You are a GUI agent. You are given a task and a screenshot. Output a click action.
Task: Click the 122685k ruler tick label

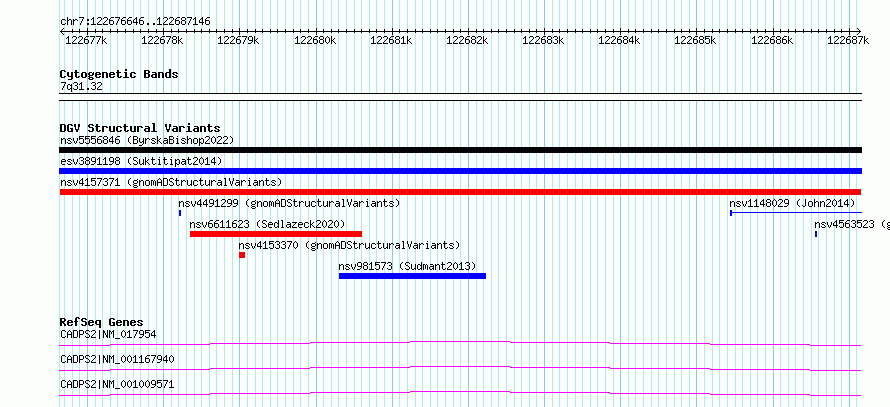click(x=695, y=40)
